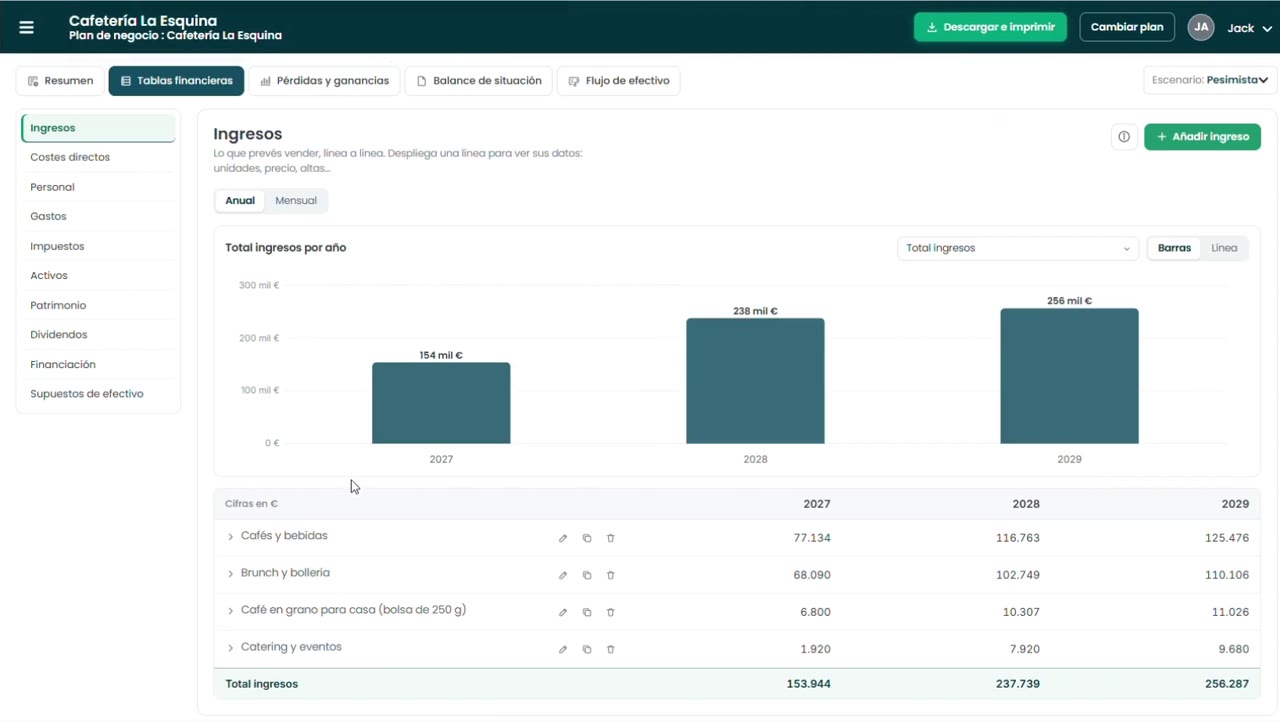1280x722 pixels.
Task: Duplicate the Catering y eventos row
Action: tap(587, 649)
